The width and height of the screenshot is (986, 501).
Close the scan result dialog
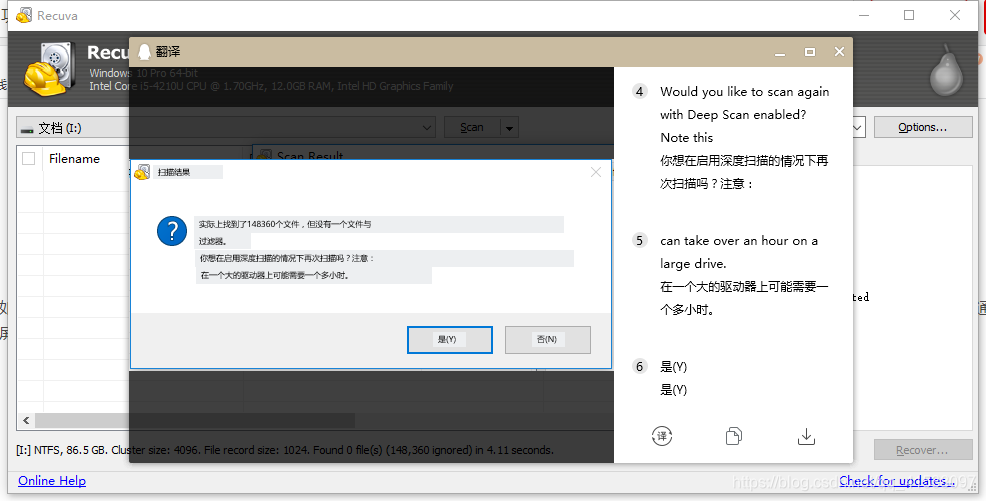point(595,172)
